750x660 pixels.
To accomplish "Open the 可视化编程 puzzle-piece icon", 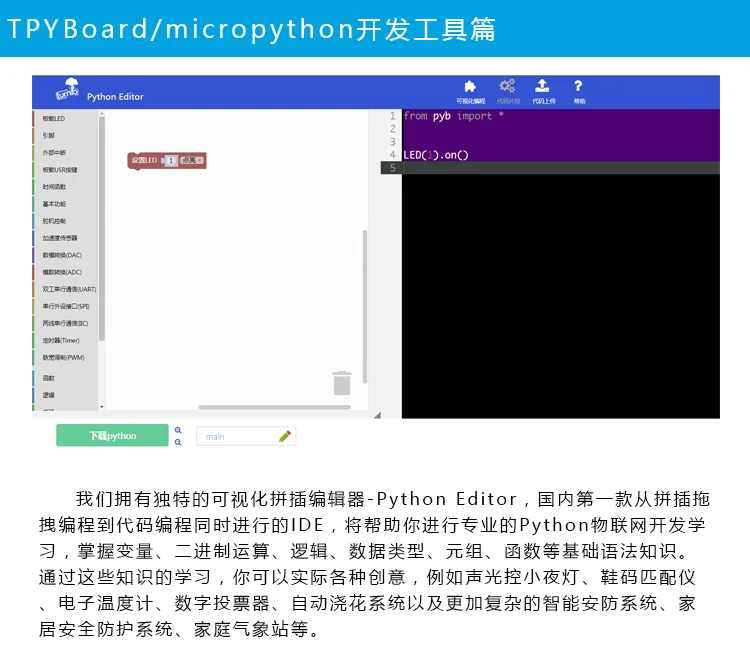I will [x=470, y=87].
